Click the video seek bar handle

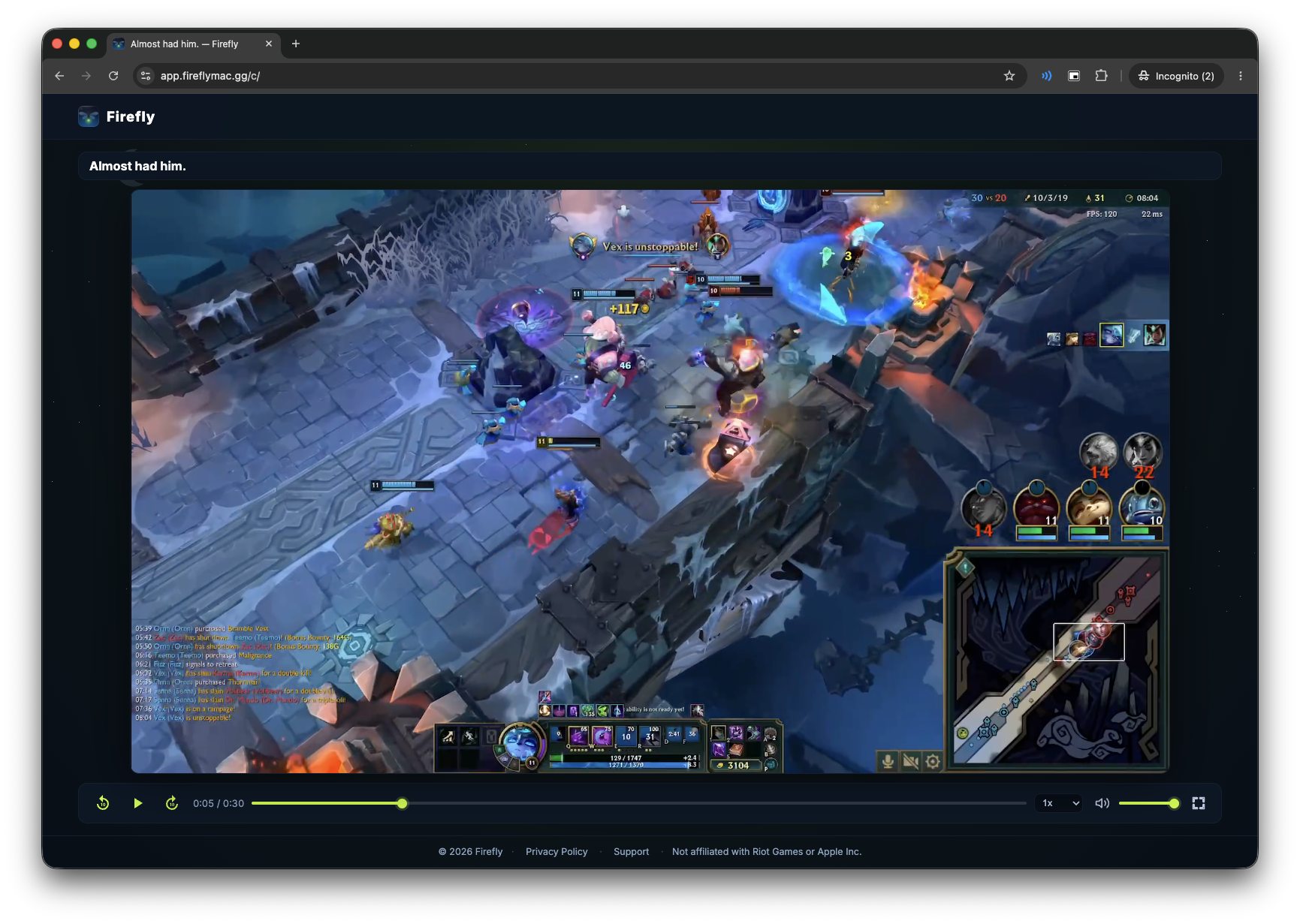[x=403, y=803]
